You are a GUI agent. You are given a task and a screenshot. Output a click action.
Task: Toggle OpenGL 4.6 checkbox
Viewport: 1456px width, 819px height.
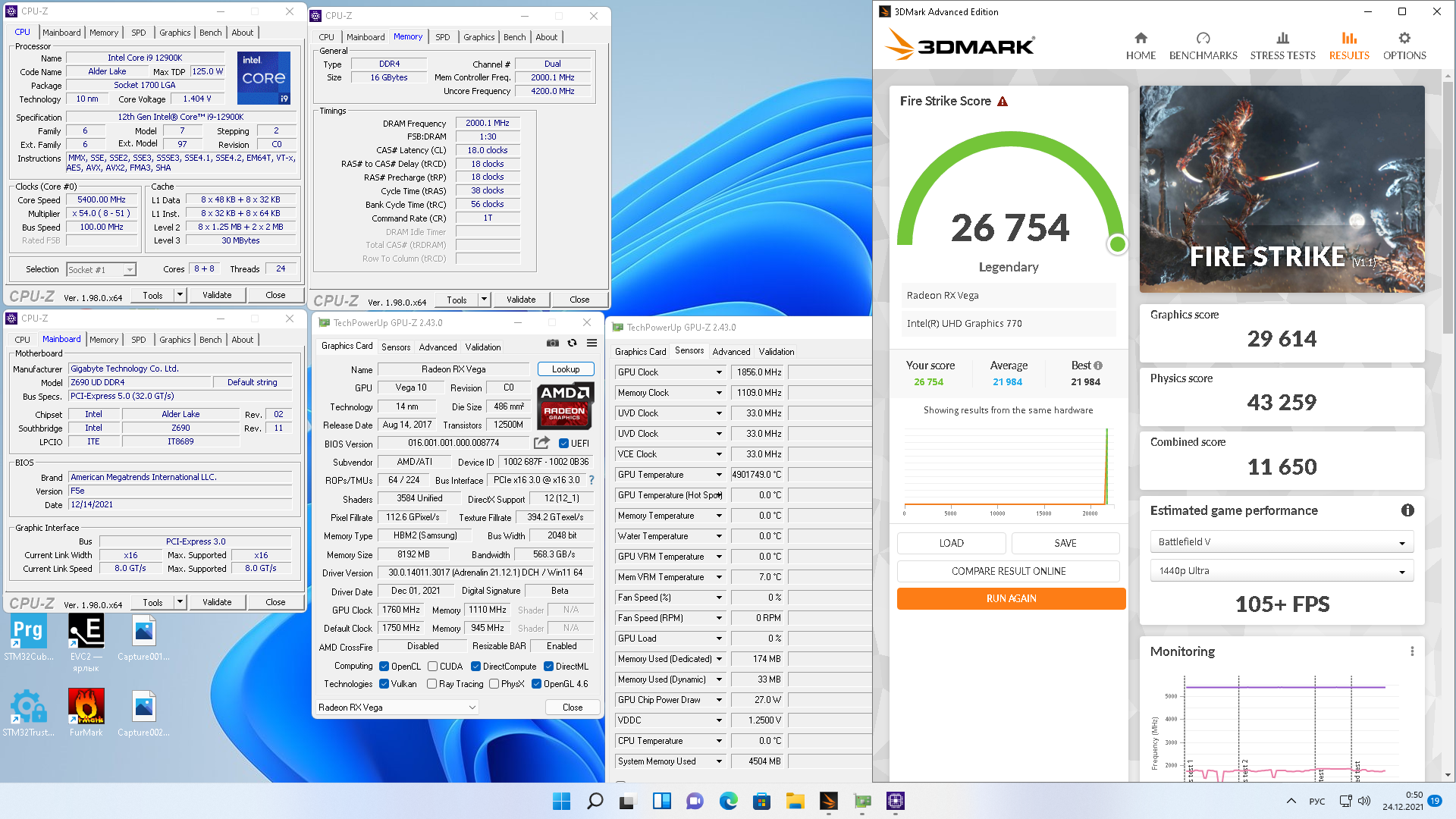pos(536,684)
